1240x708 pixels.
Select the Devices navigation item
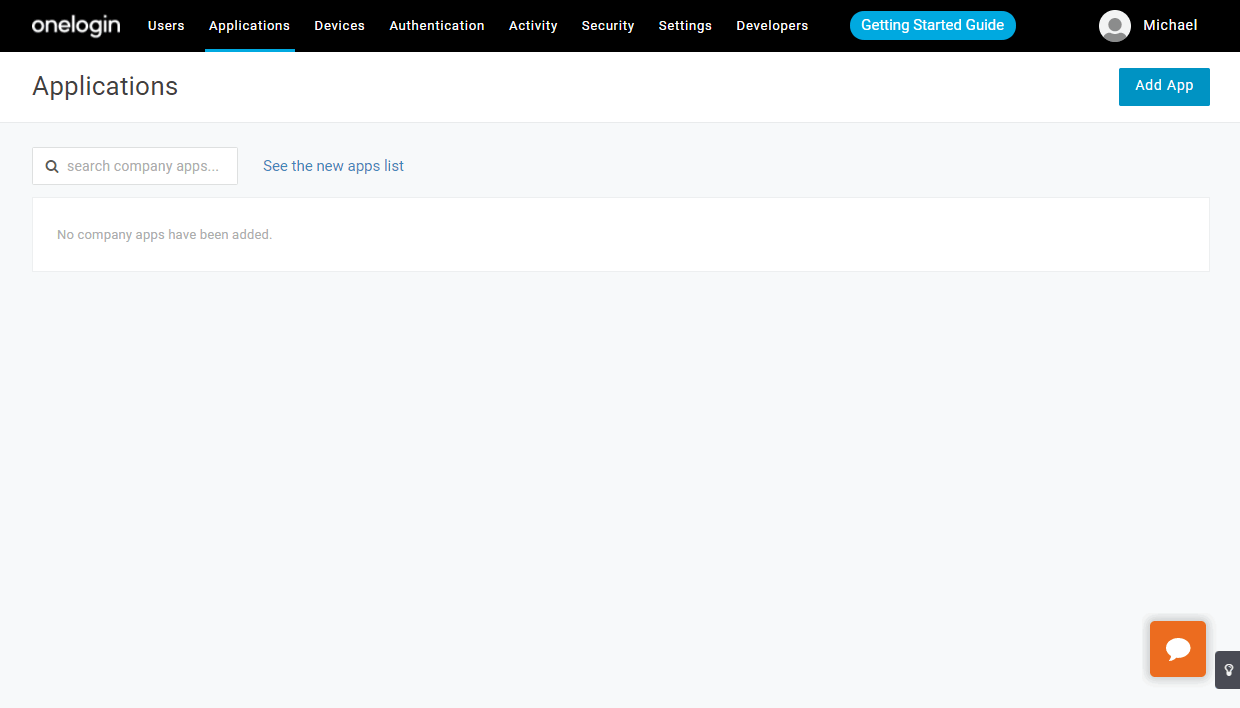(339, 26)
